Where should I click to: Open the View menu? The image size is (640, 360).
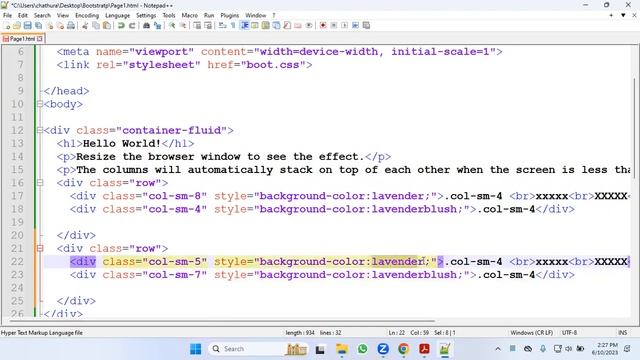pyautogui.click(x=63, y=15)
